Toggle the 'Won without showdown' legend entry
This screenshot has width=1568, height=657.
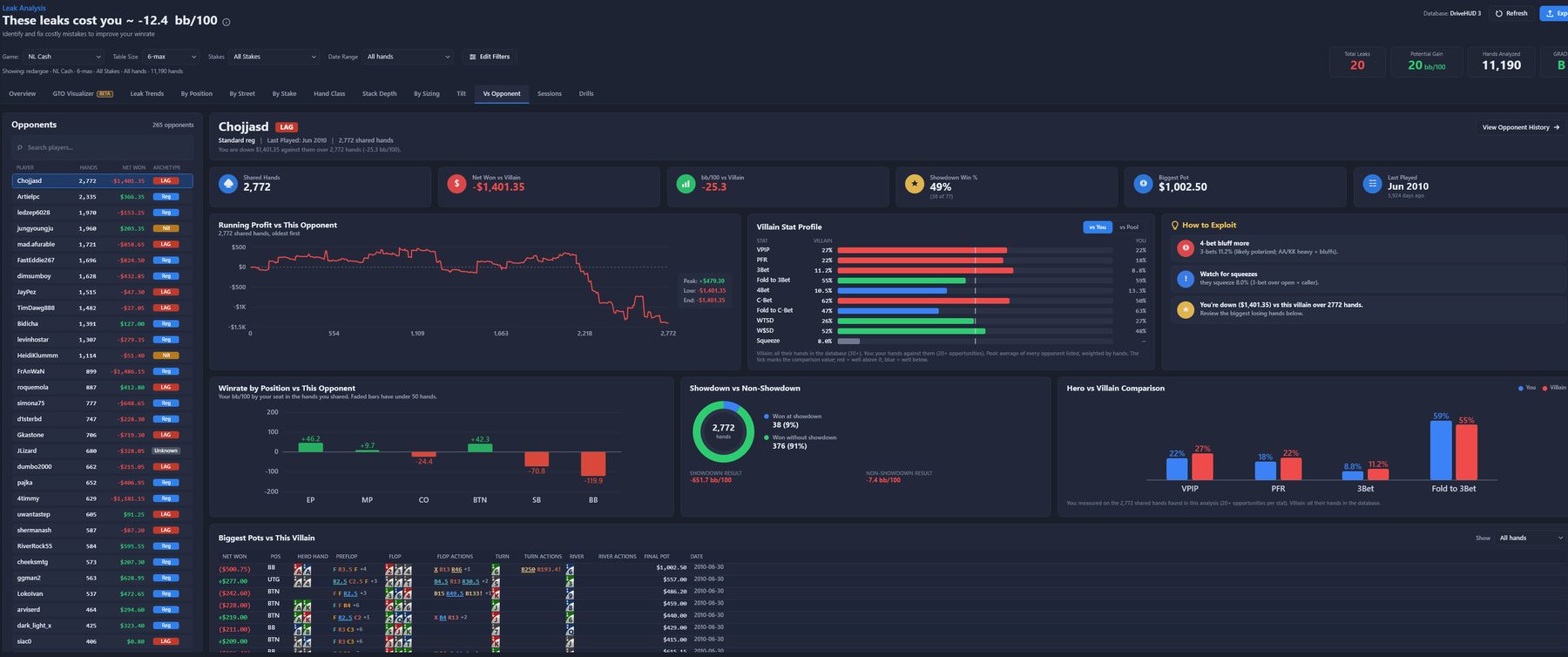(801, 437)
